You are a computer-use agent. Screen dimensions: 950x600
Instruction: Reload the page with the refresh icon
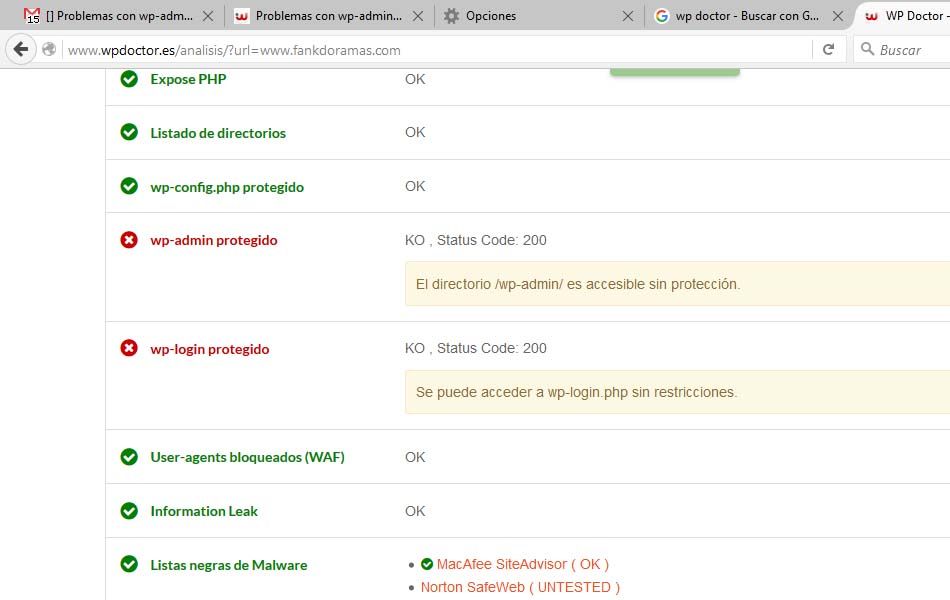coord(828,50)
